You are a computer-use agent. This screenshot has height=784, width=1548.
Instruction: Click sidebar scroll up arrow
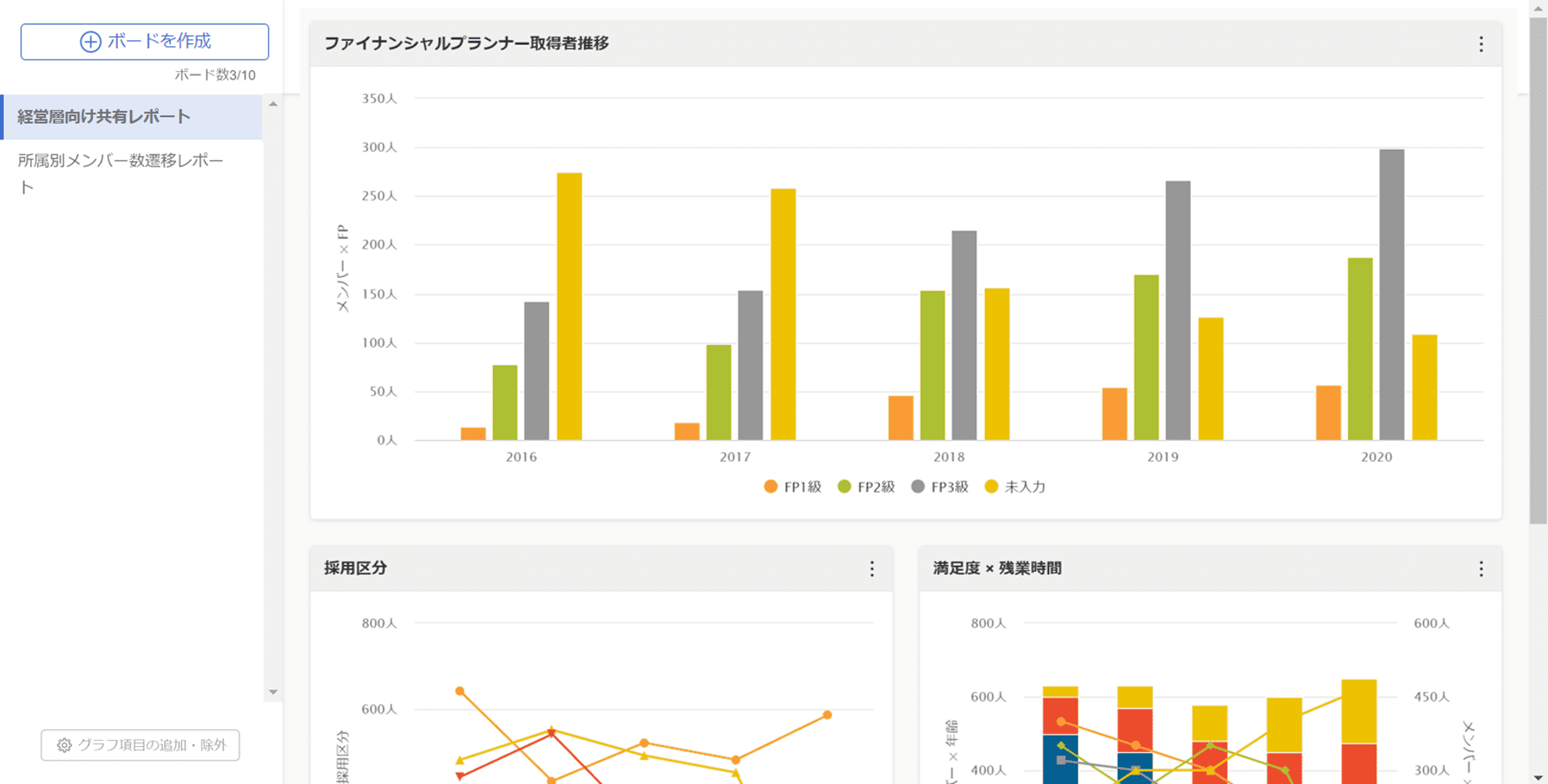(x=272, y=104)
